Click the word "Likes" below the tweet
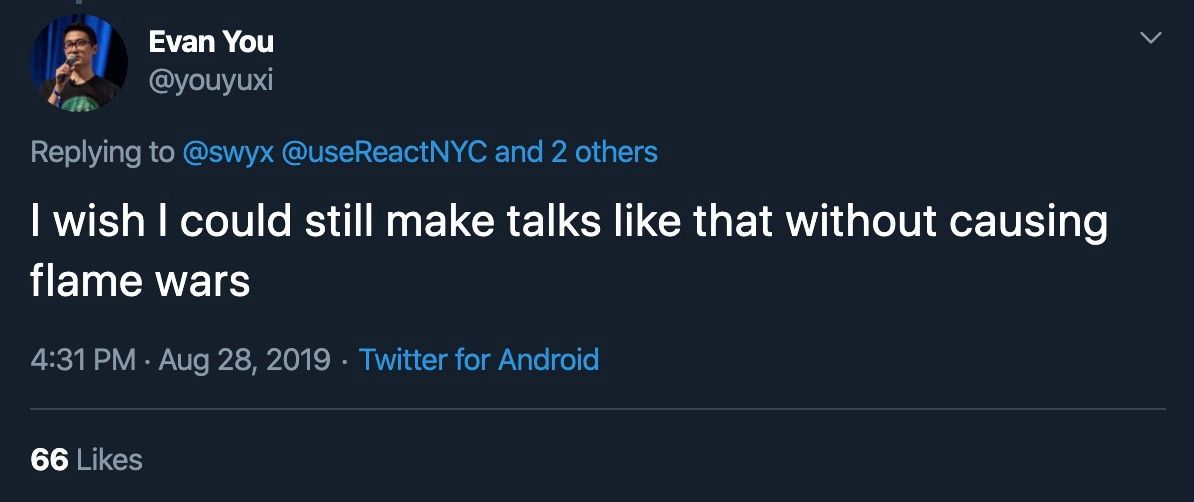Viewport: 1194px width, 502px height. click(x=109, y=459)
